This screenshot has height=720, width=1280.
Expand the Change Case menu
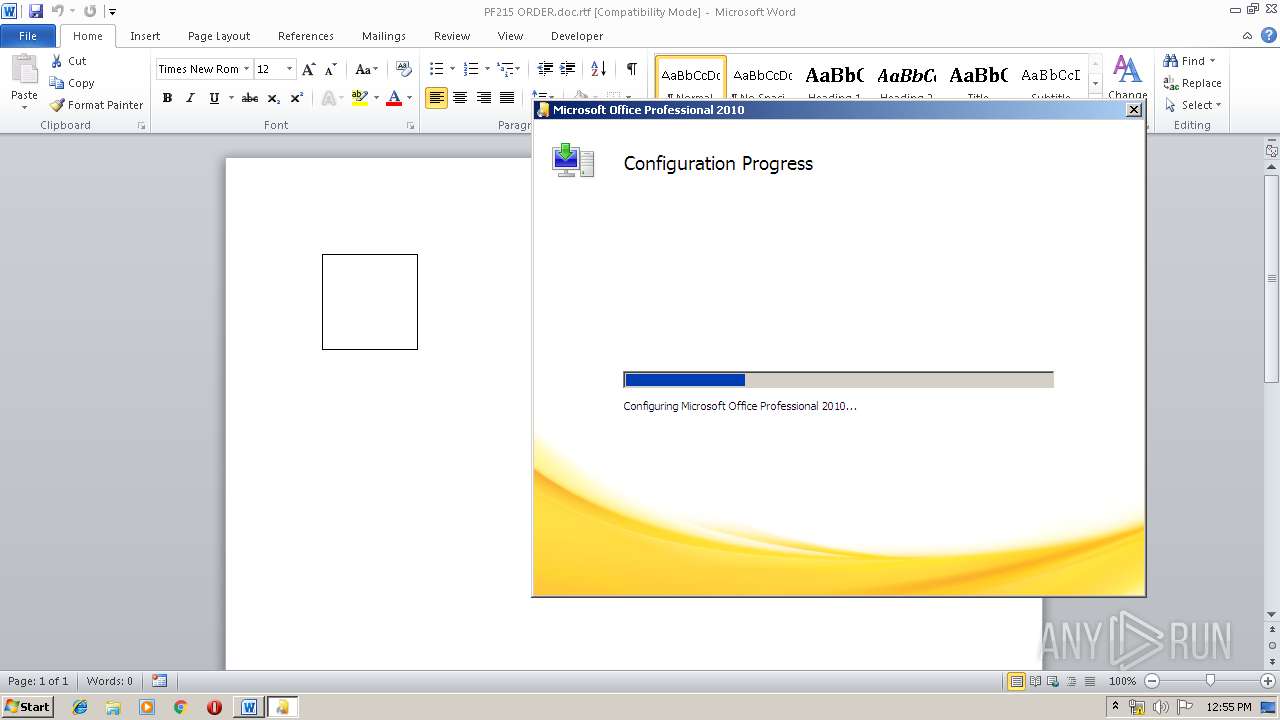coord(366,69)
